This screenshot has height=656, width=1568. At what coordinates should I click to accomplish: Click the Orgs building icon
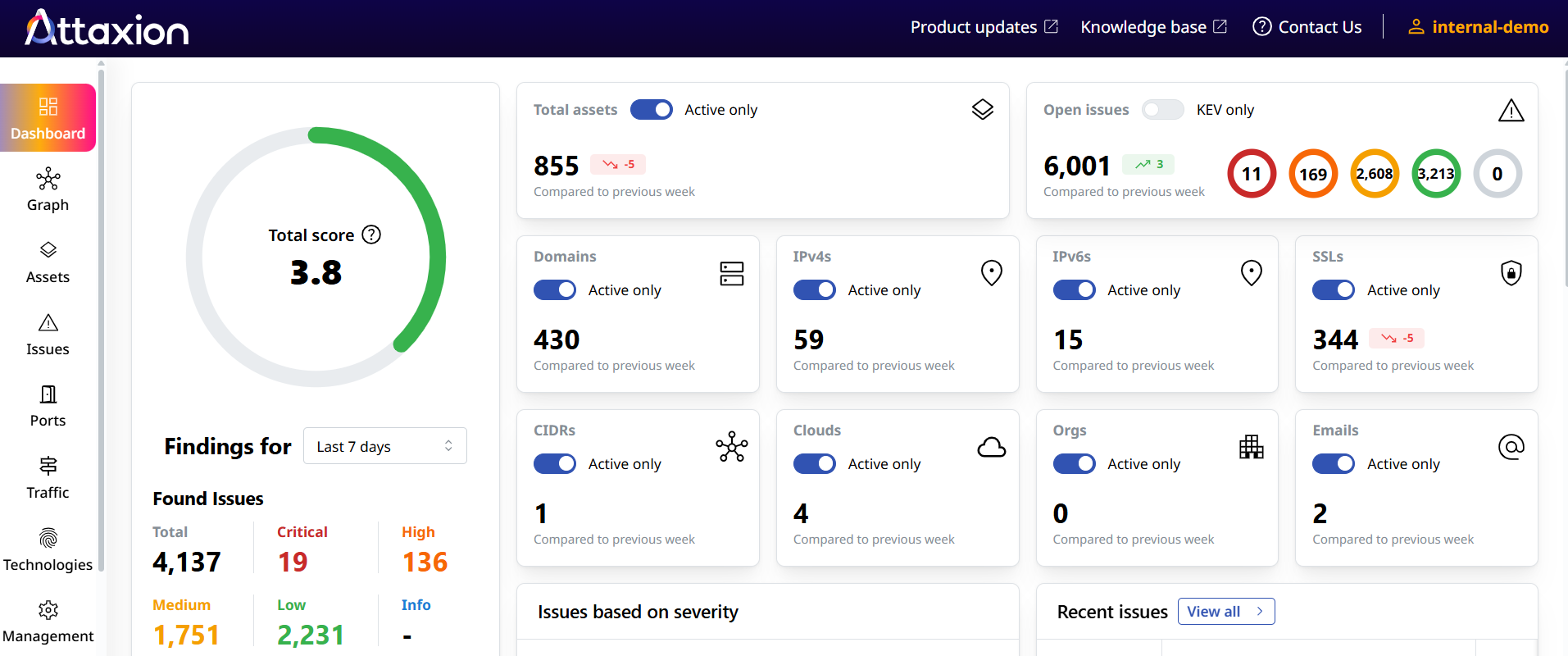click(x=1251, y=447)
